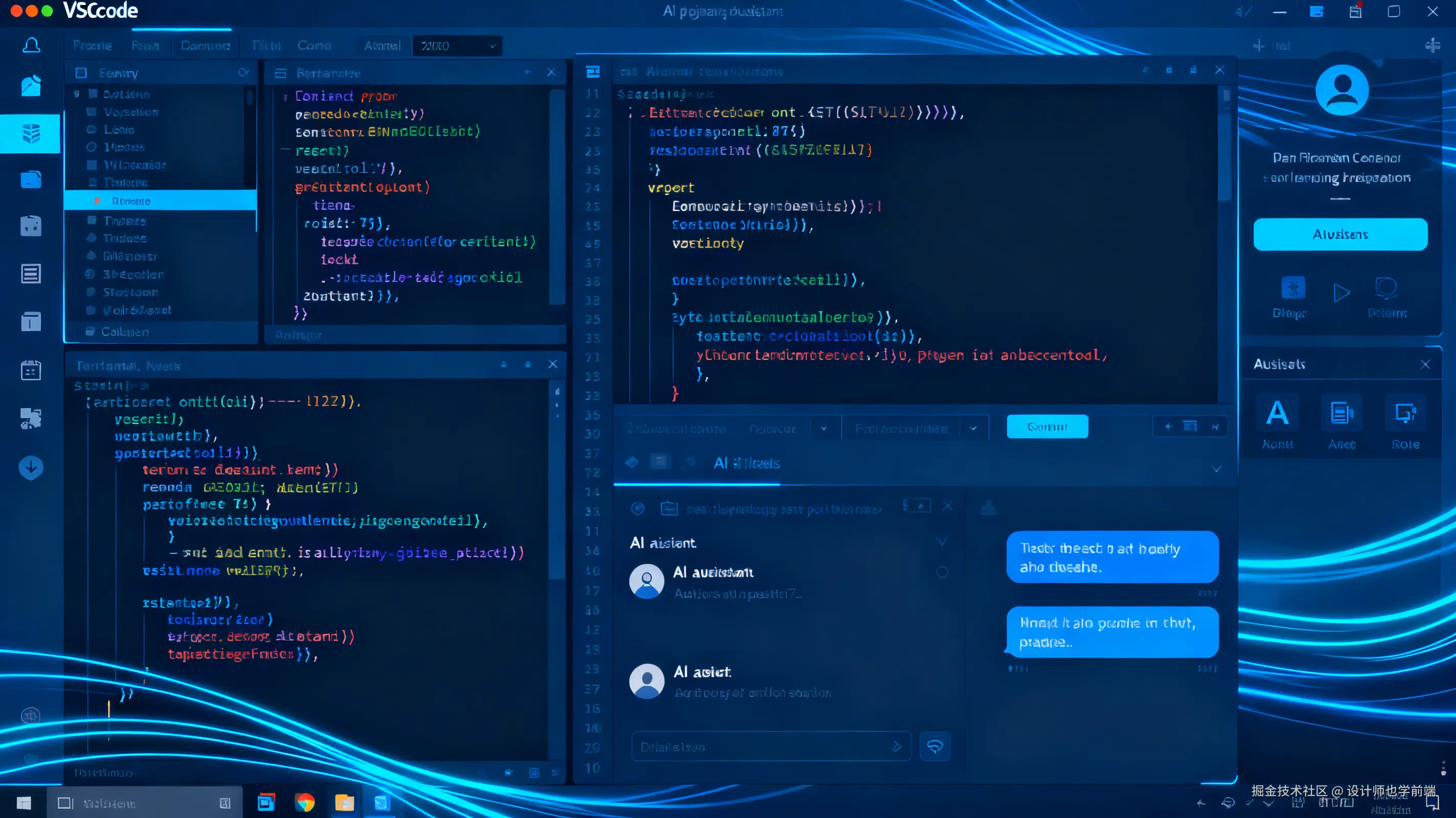This screenshot has width=1456, height=818.
Task: Select the folder icon in the activity bar
Action: pyautogui.click(x=31, y=180)
